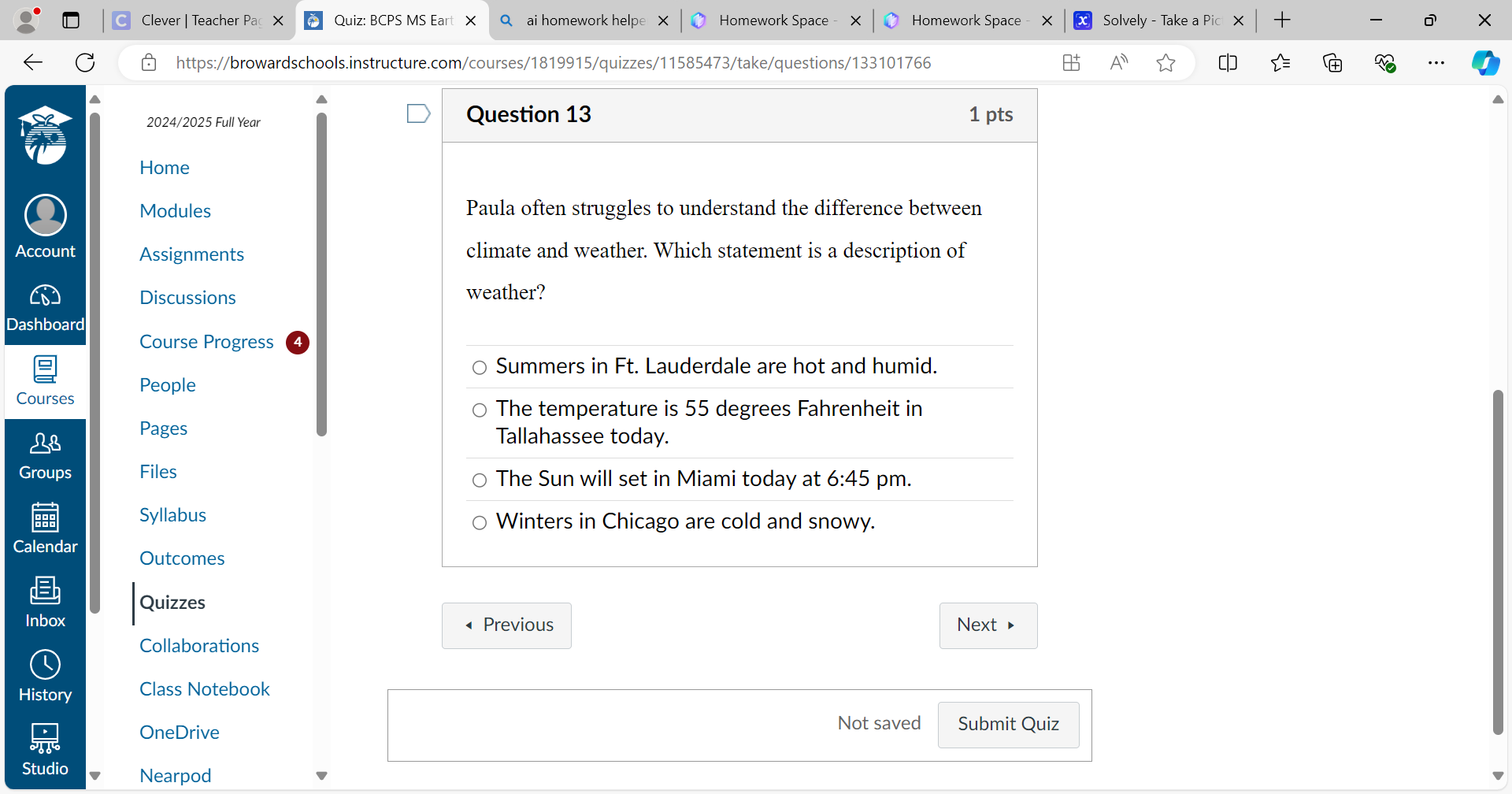
Task: Select '55 degrees Fahrenheit in Tallahassee today' answer
Action: 479,410
